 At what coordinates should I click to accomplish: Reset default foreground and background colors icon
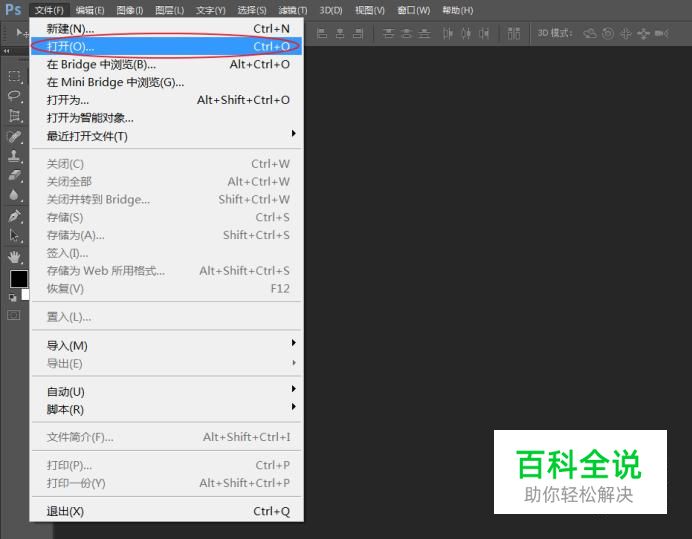[x=12, y=298]
